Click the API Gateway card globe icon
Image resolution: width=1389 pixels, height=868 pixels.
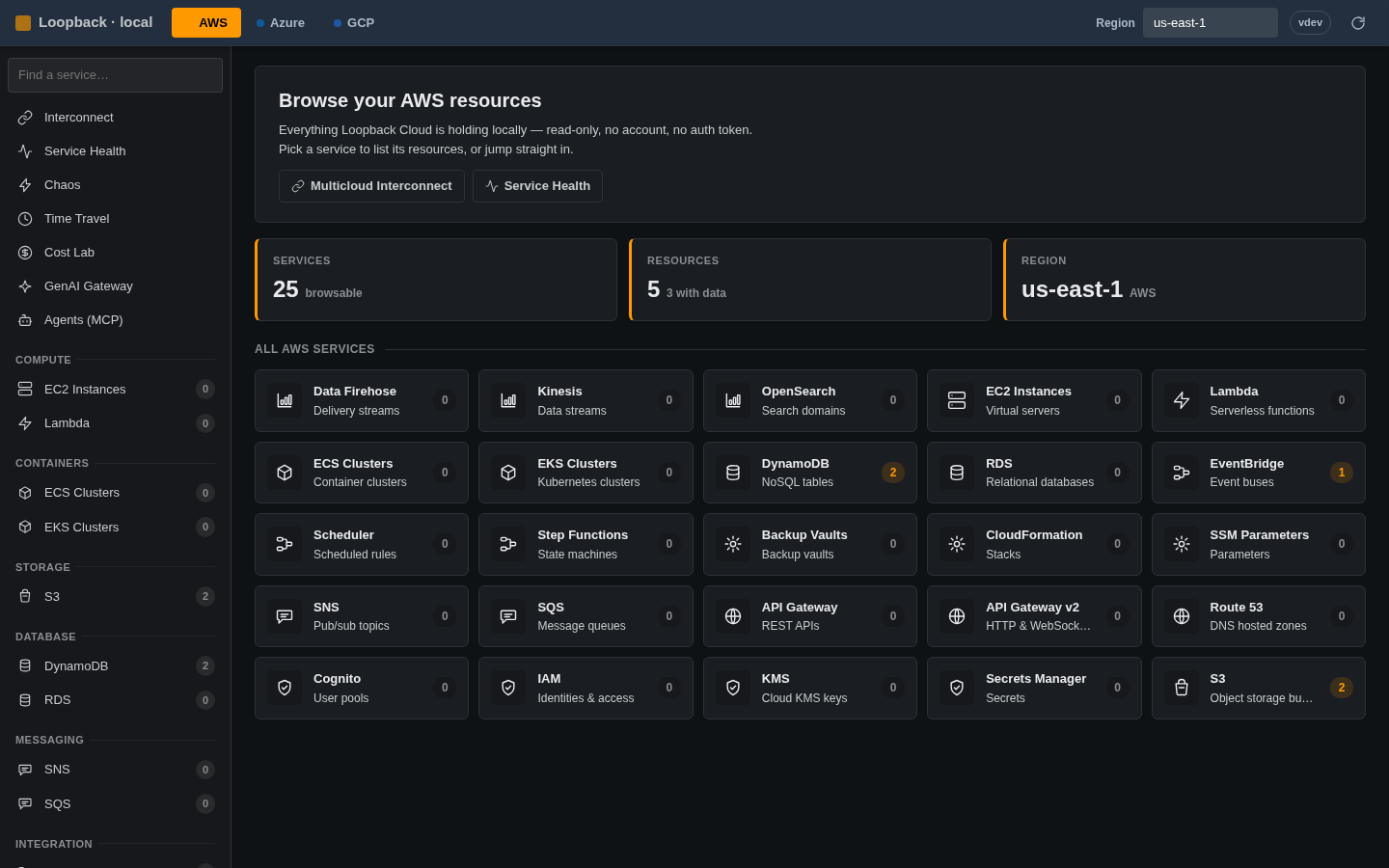click(733, 616)
